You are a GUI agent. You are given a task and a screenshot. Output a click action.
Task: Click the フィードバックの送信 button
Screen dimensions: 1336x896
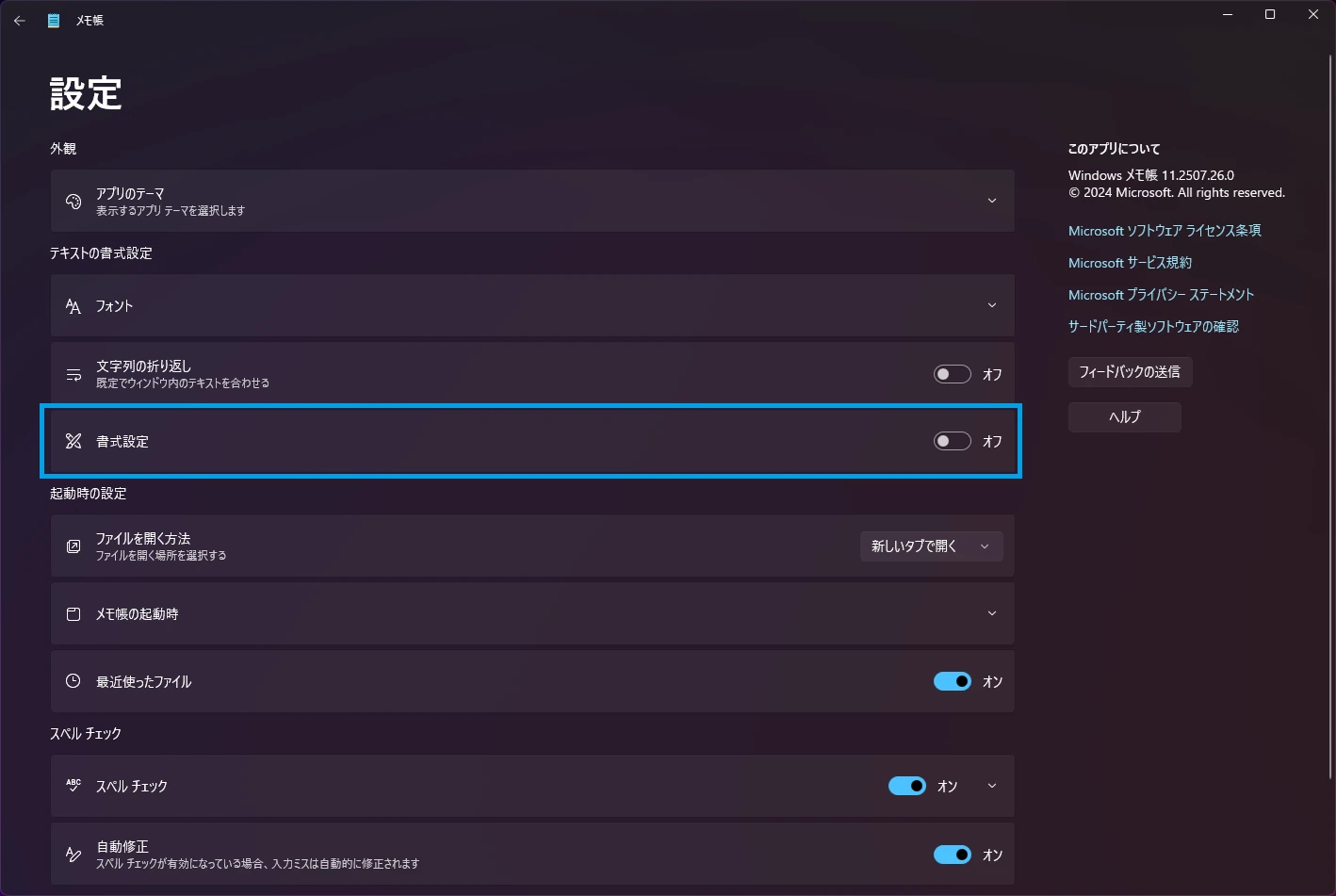pyautogui.click(x=1130, y=372)
